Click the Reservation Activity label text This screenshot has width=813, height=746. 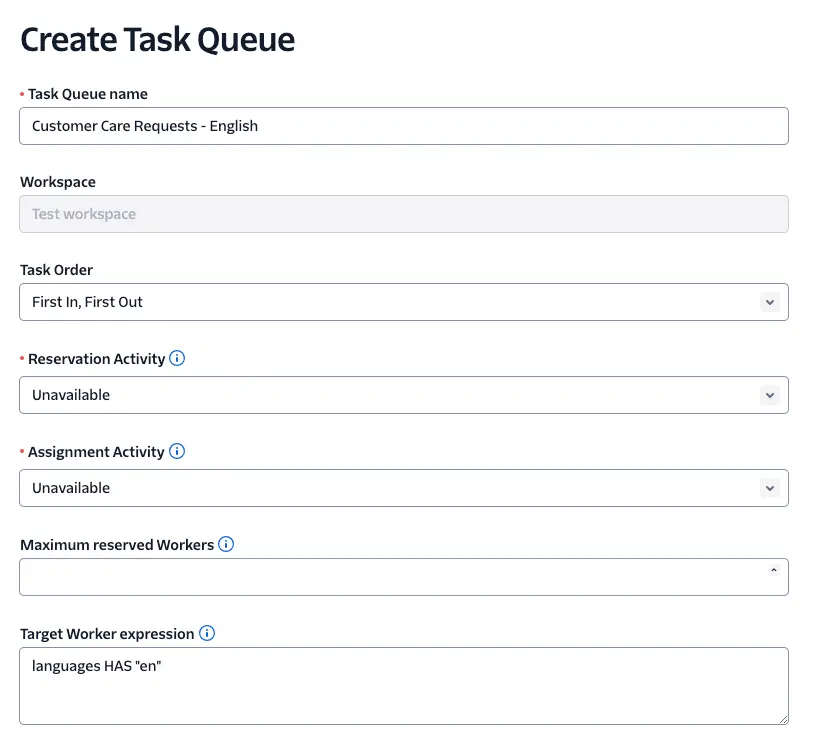(96, 359)
